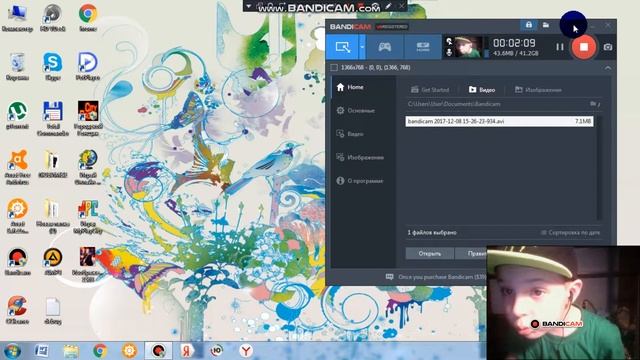The height and width of the screenshot is (360, 640).
Task: Open webcam overlay preview thumbnail in Bandicam header
Action: (x=468, y=47)
